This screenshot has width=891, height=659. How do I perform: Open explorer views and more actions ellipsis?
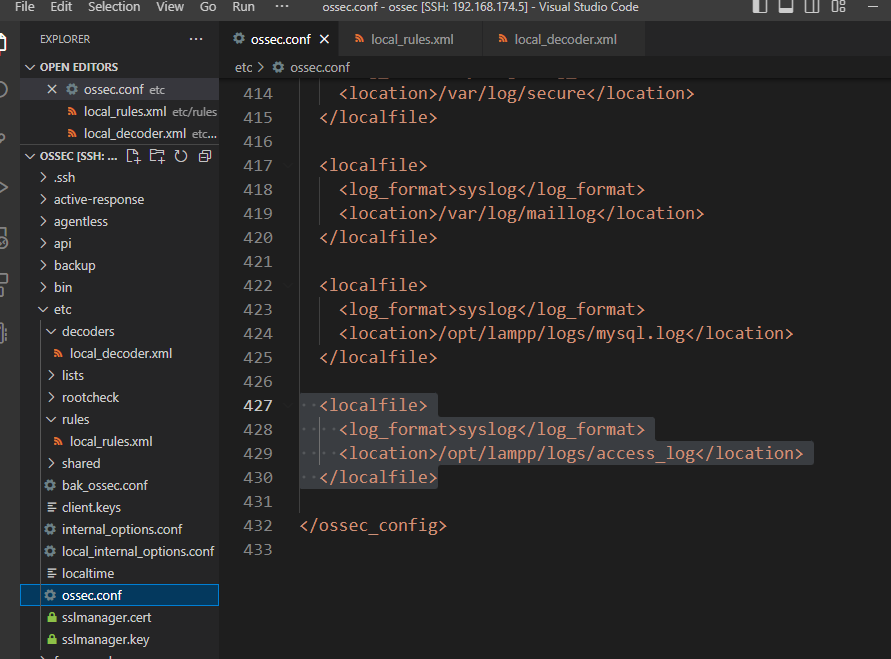[196, 39]
